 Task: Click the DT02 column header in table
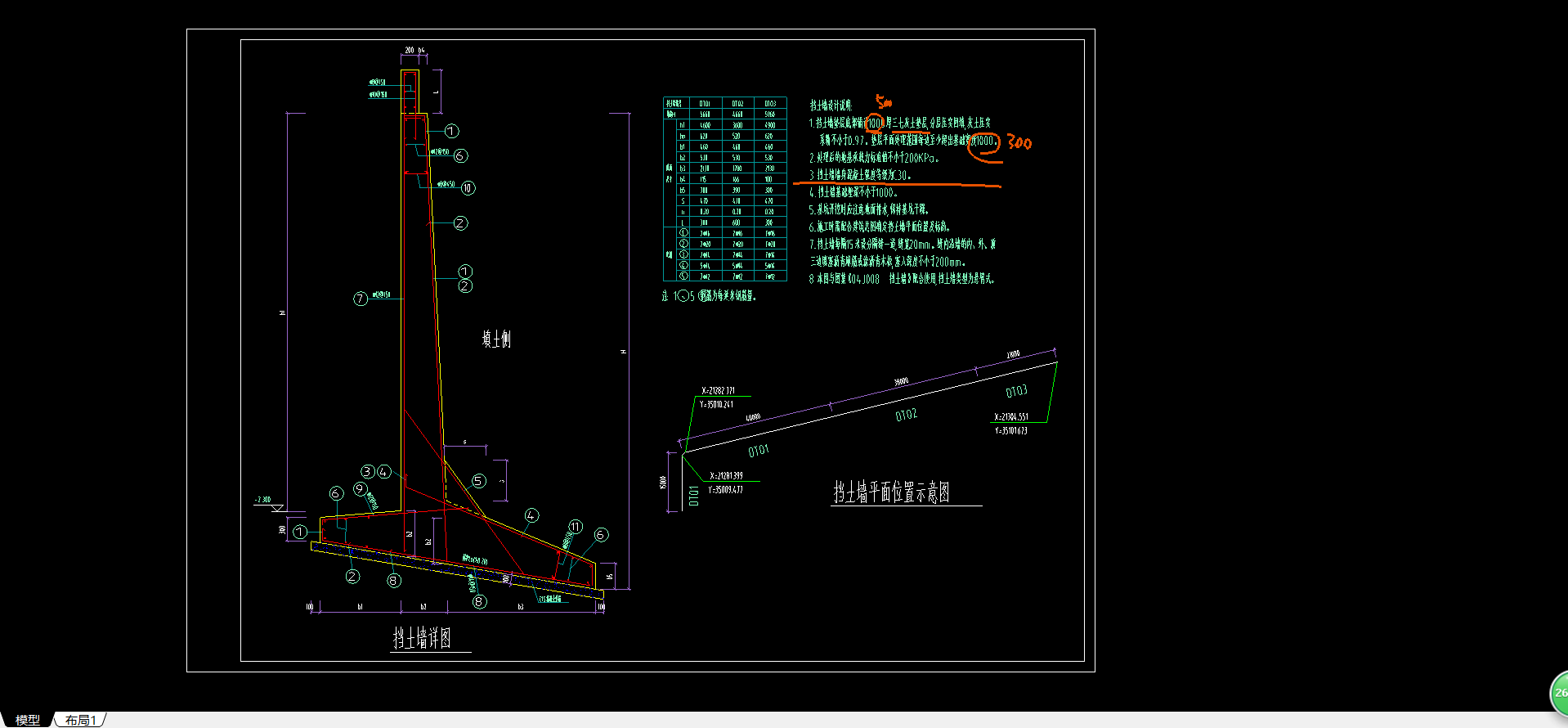(737, 104)
